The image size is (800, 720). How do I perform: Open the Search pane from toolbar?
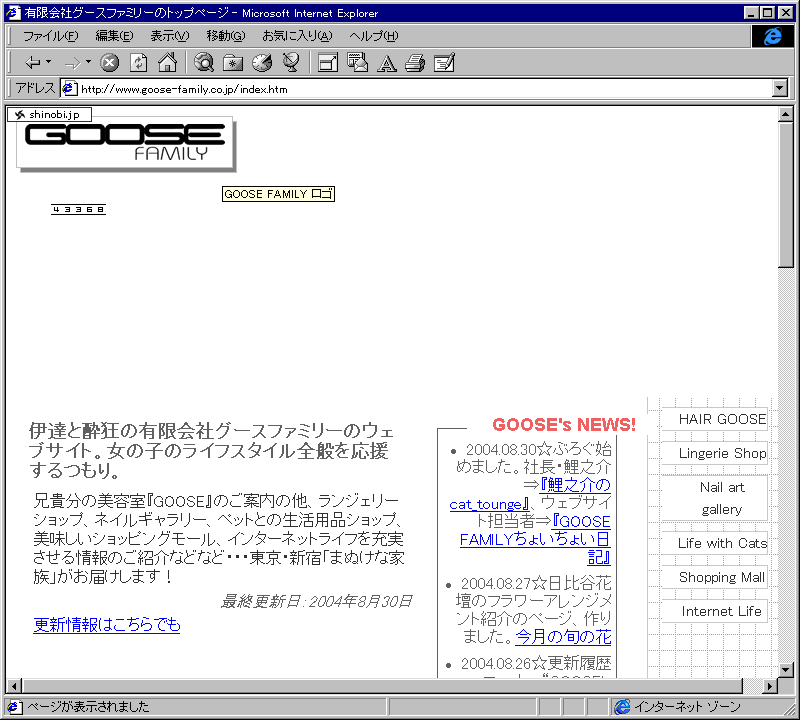[x=204, y=63]
